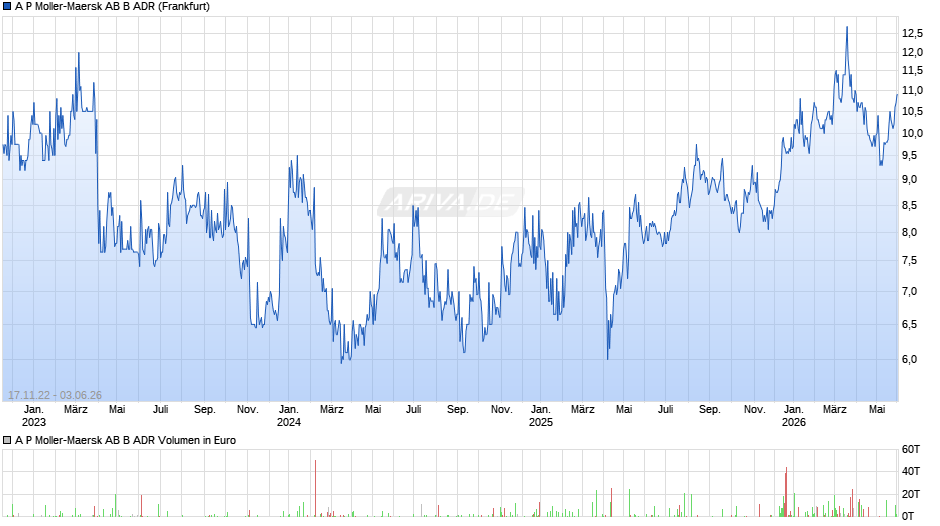Select the 'A P Moller-Maersk AB B ADR Volumen in Euro' heading
The height and width of the screenshot is (526, 940).
125,440
